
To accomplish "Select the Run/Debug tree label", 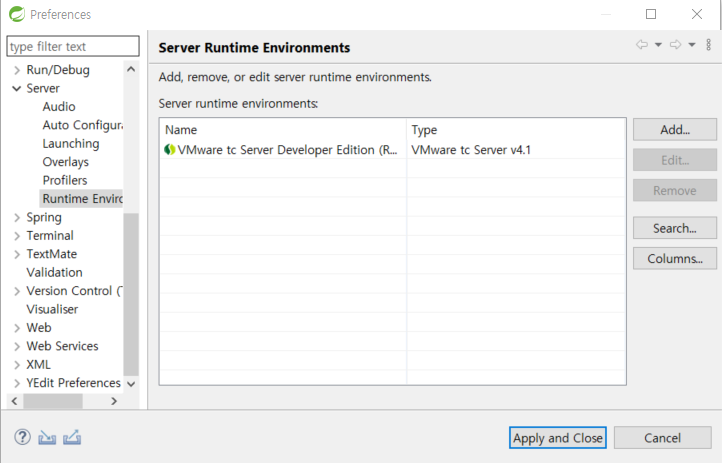I will [58, 70].
